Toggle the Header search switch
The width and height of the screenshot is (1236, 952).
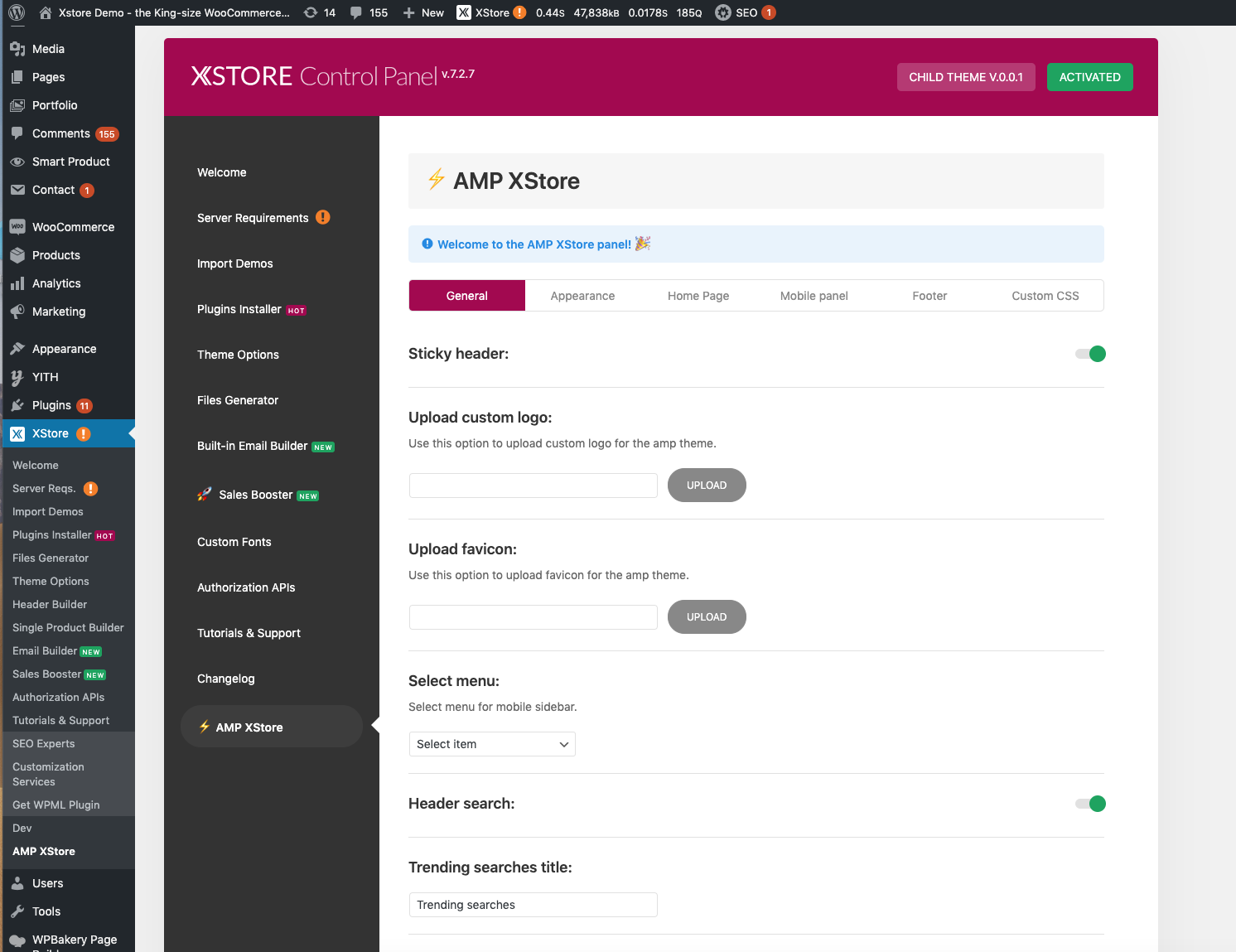(x=1090, y=804)
